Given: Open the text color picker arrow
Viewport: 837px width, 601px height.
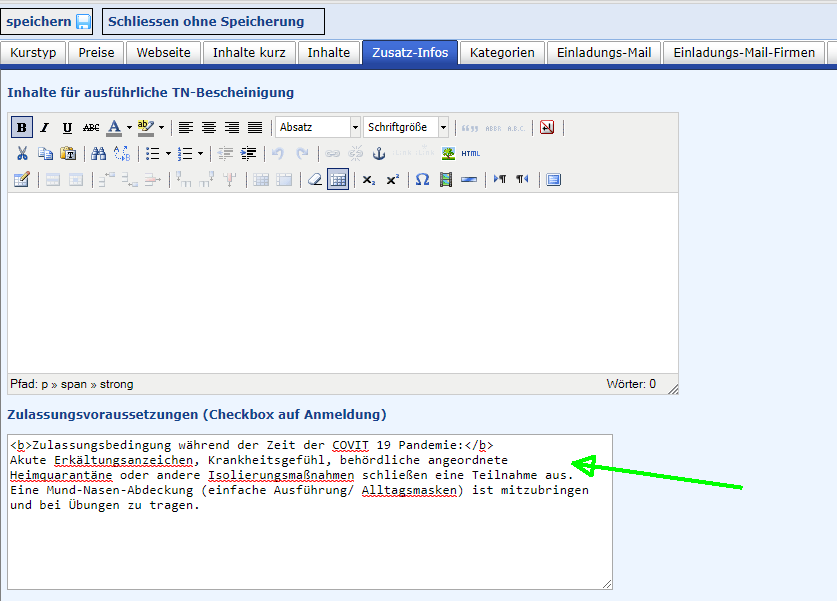Looking at the screenshot, I should tap(129, 128).
